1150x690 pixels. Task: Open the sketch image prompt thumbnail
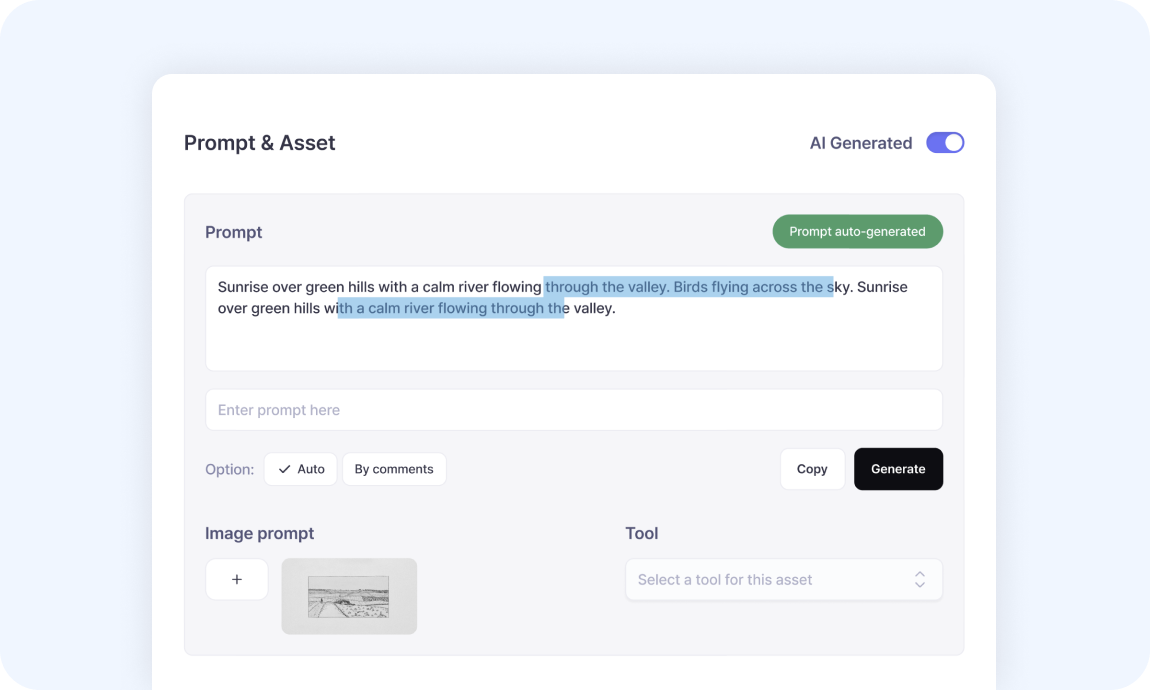[x=349, y=596]
